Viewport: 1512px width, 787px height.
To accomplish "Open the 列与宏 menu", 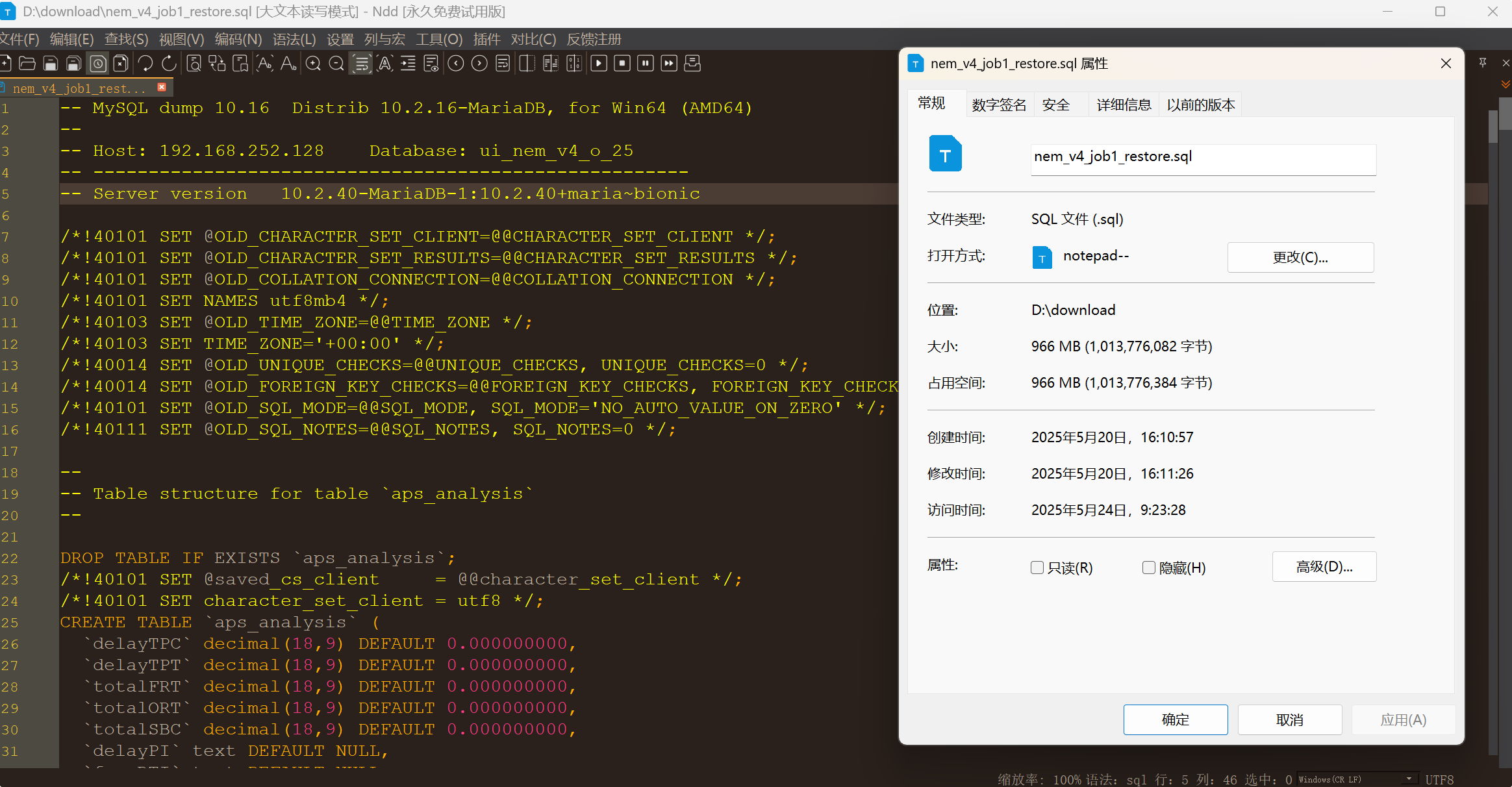I will pyautogui.click(x=384, y=39).
